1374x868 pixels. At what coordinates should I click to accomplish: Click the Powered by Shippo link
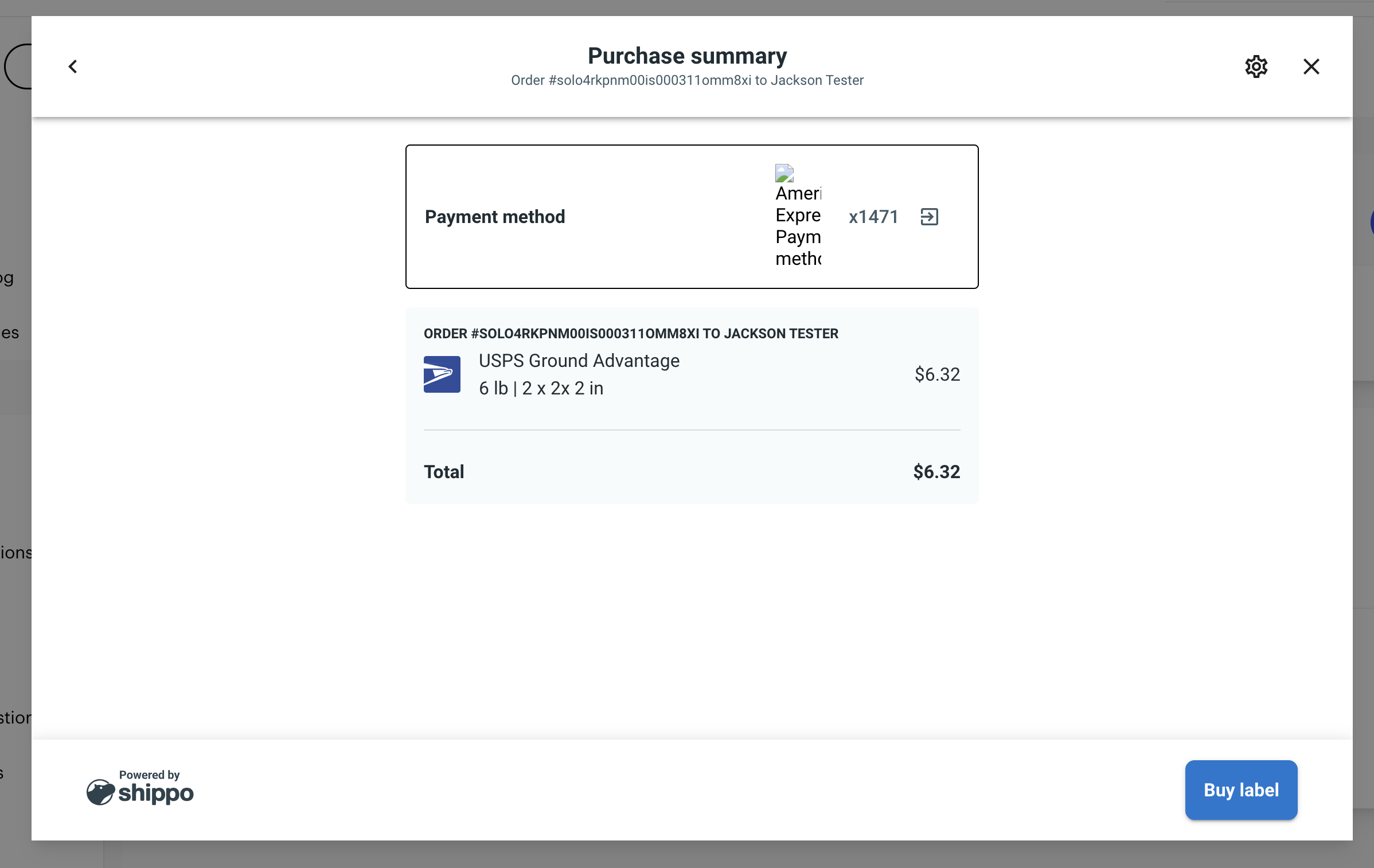pos(140,790)
